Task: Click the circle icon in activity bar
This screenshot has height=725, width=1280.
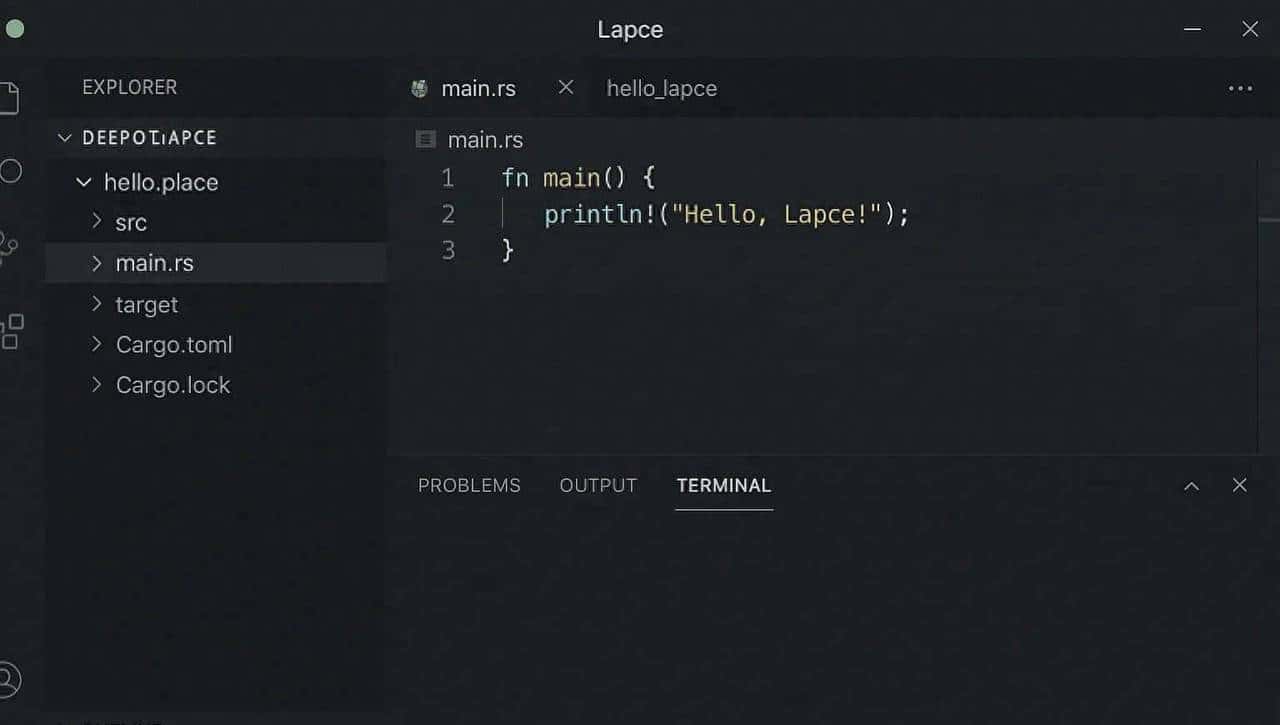Action: click(10, 171)
